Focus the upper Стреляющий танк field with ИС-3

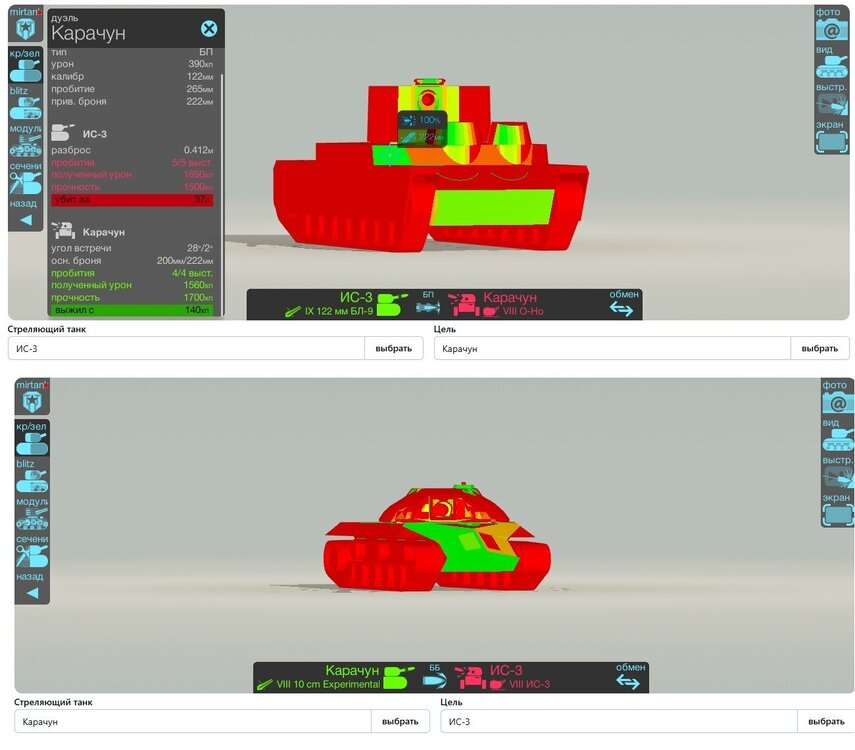186,349
